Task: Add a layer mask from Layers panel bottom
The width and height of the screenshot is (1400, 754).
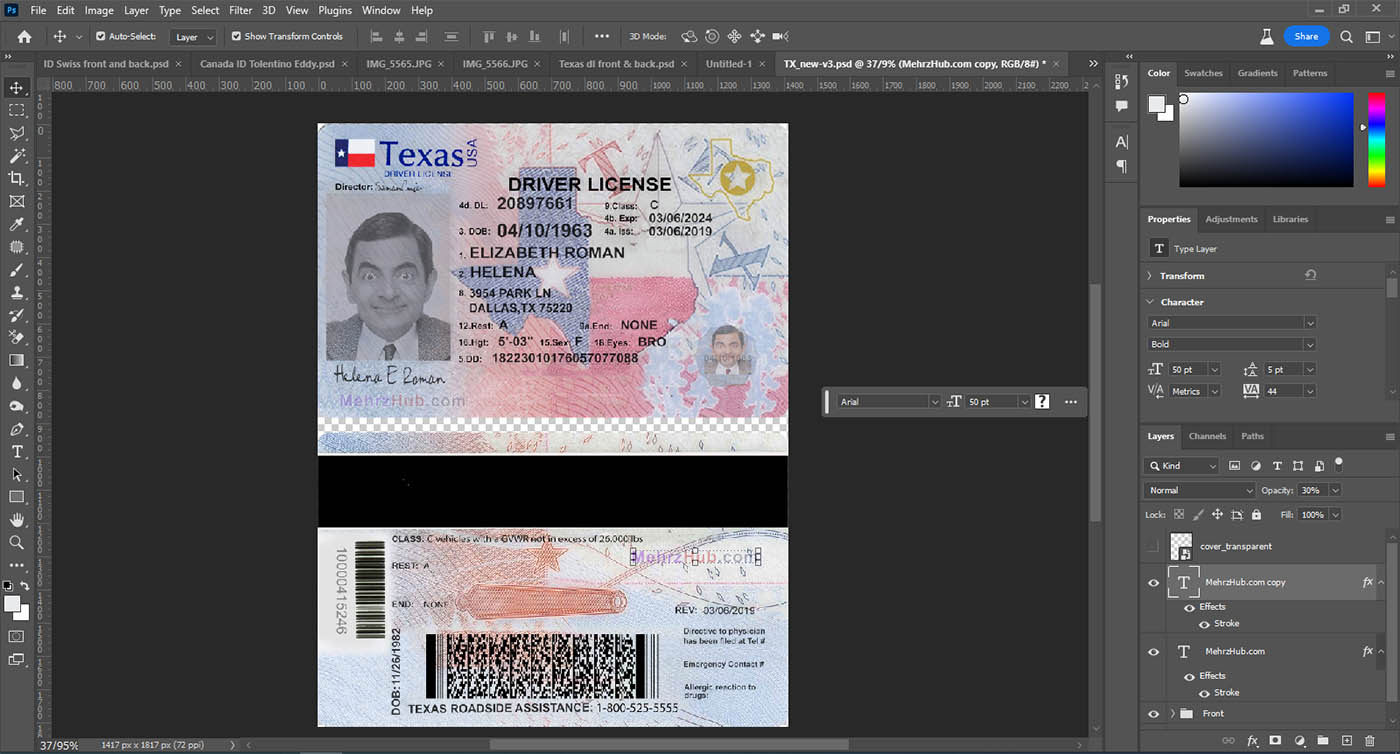Action: 1275,741
